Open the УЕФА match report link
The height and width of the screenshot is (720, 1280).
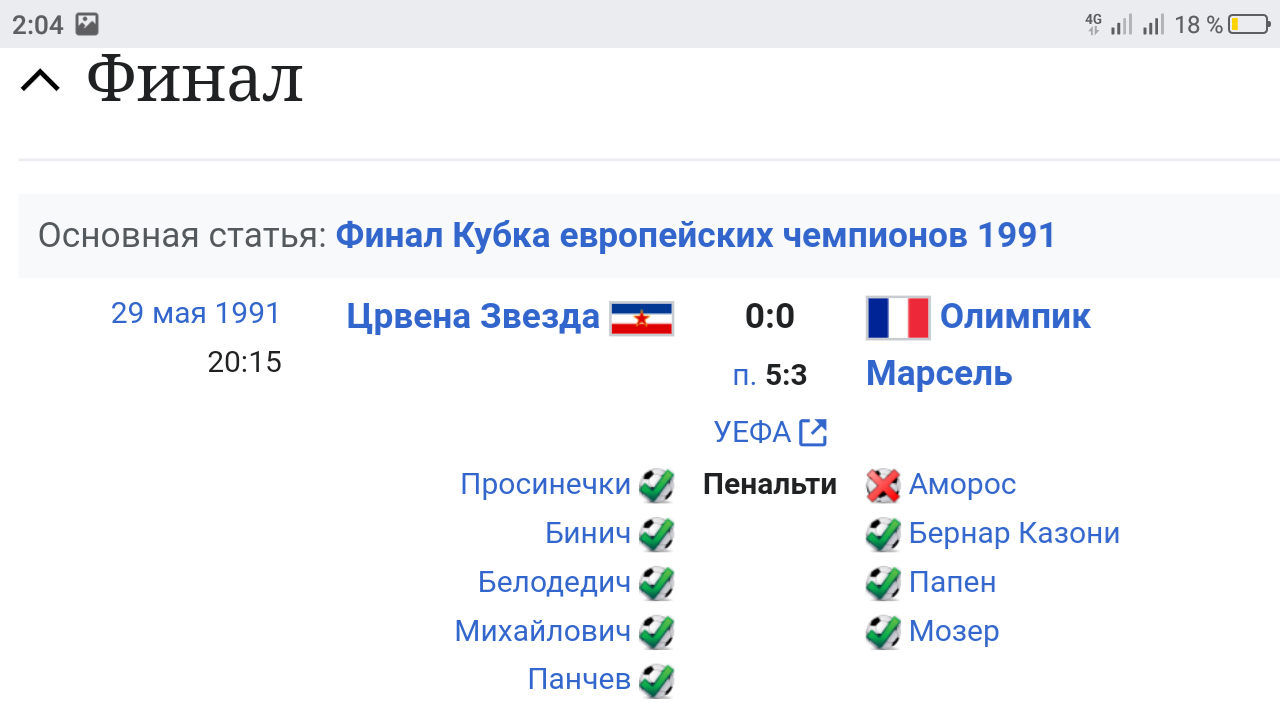tap(752, 432)
